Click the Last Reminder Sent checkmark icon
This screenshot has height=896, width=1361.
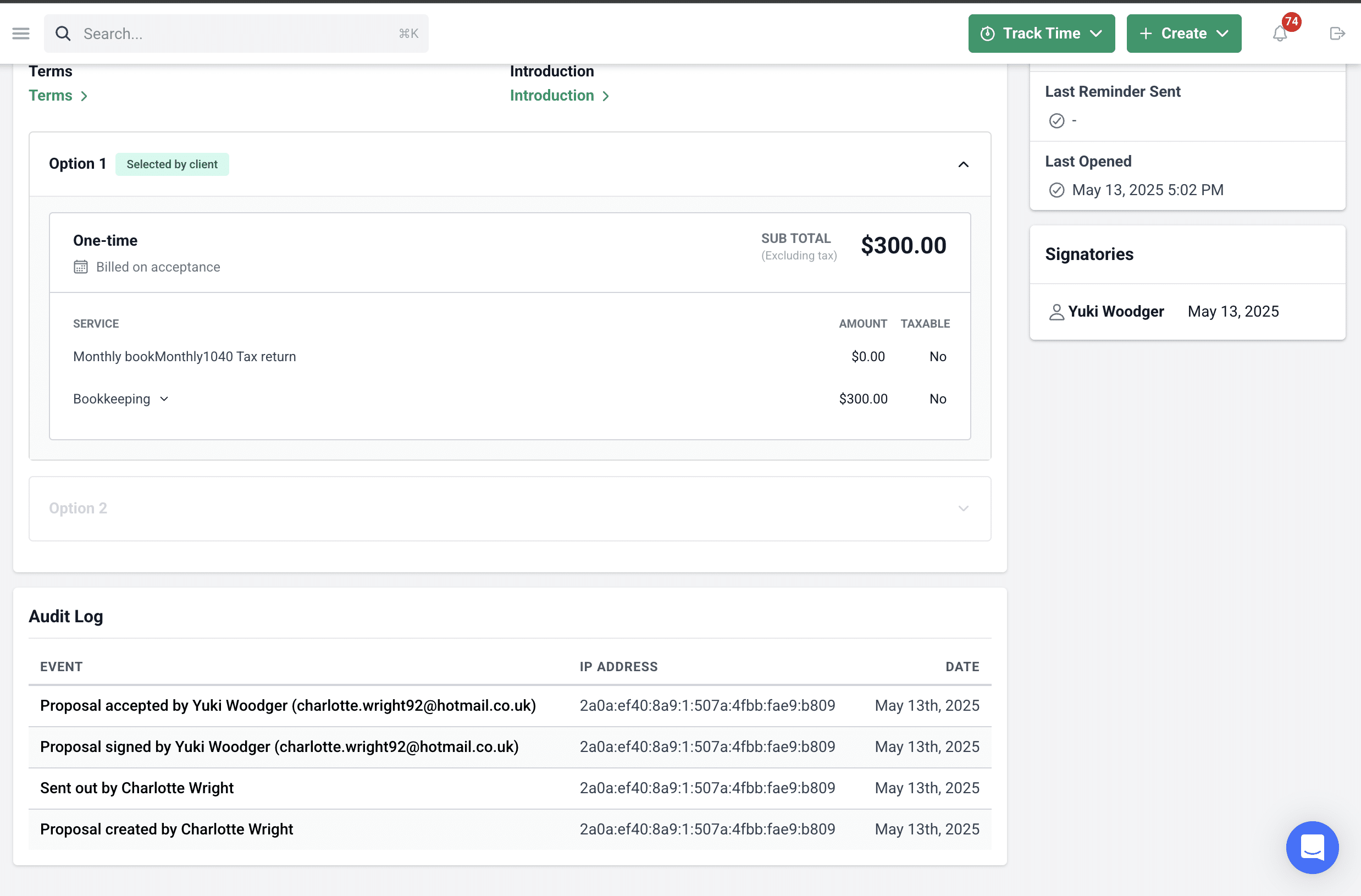pos(1056,120)
